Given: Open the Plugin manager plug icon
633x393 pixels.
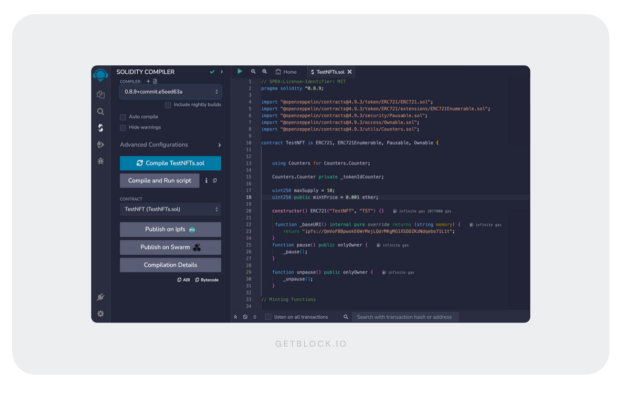Looking at the screenshot, I should [x=101, y=297].
